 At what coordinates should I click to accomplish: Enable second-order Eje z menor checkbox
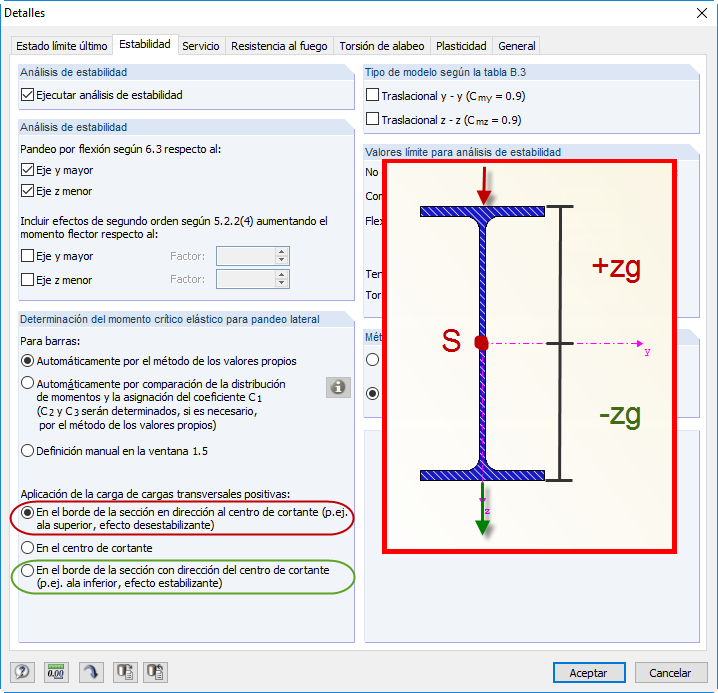point(27,279)
